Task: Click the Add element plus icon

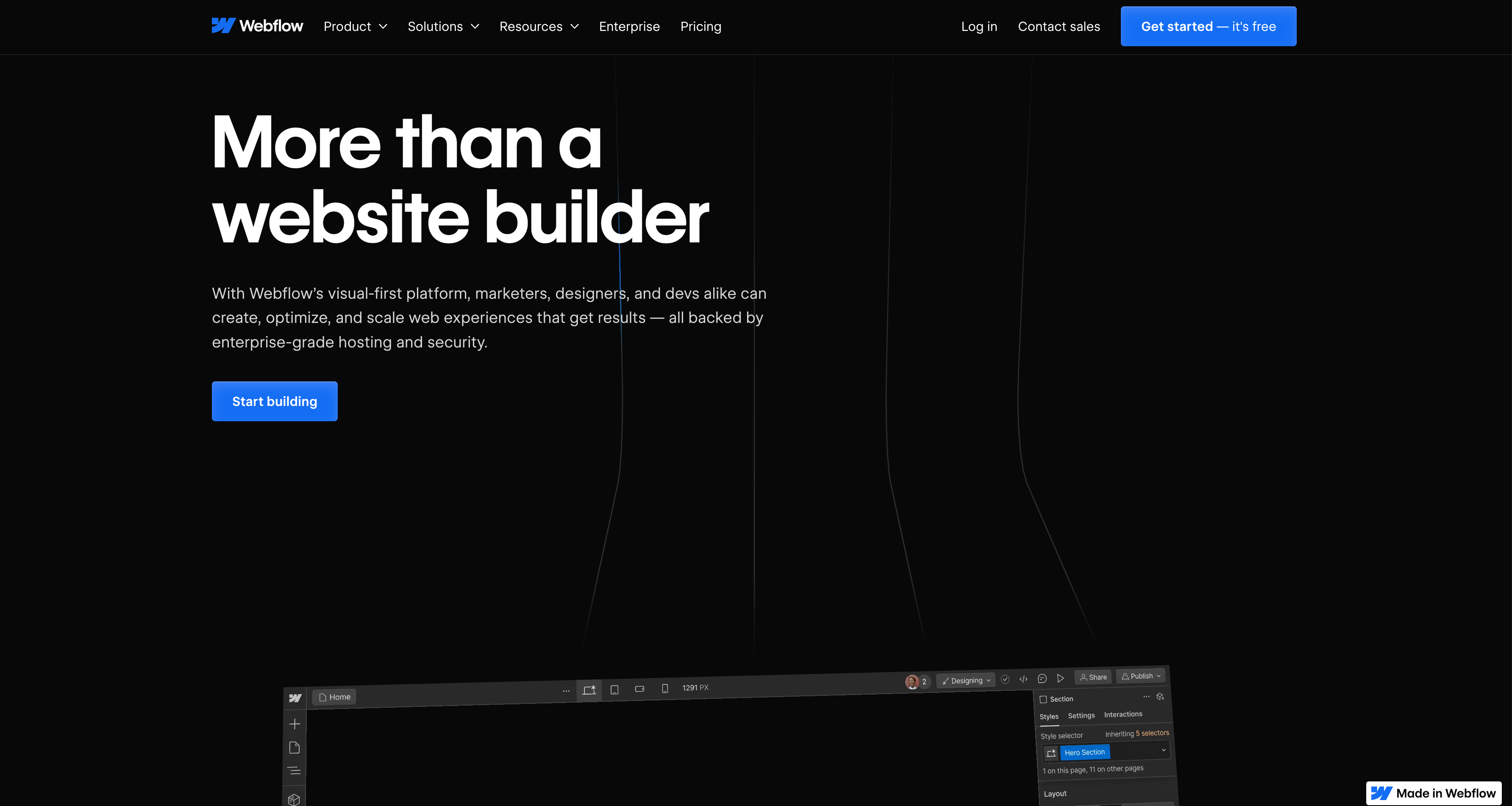Action: [295, 724]
